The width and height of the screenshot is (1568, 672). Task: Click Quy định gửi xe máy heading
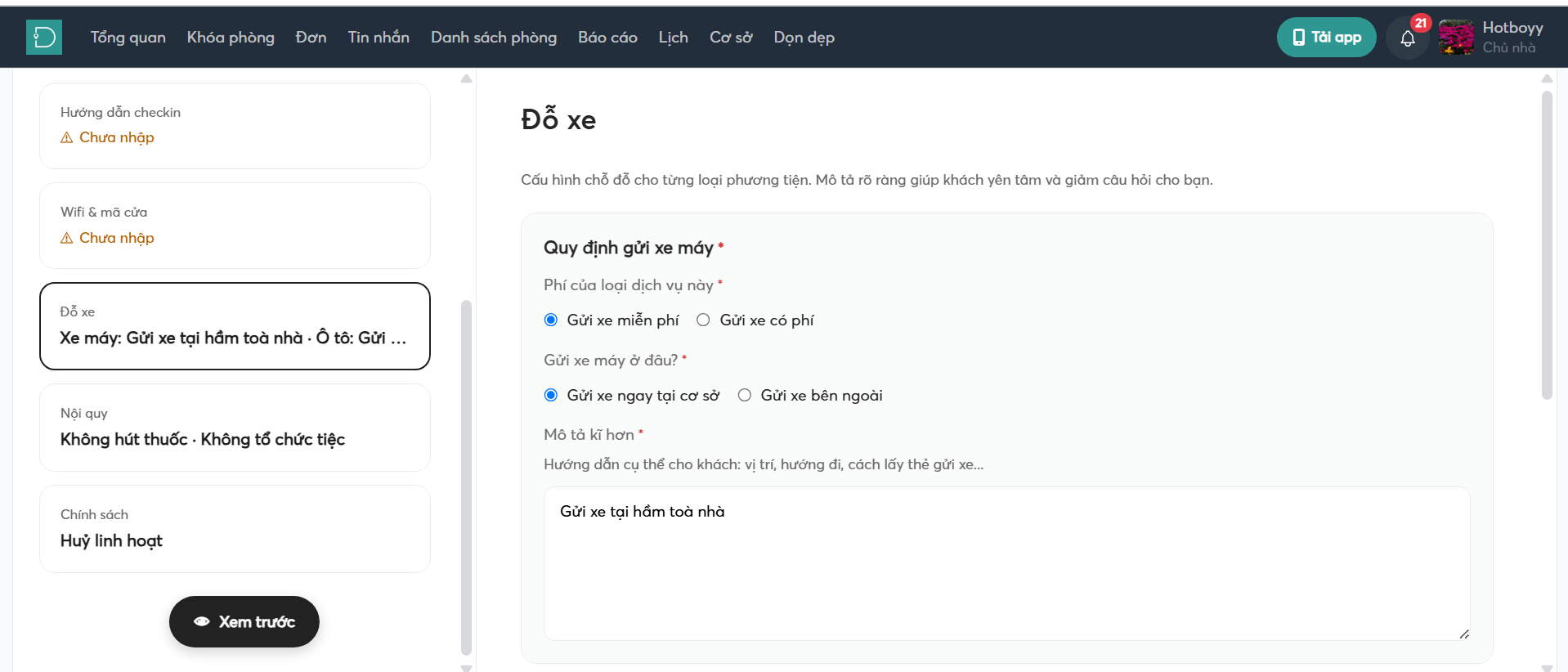point(629,248)
